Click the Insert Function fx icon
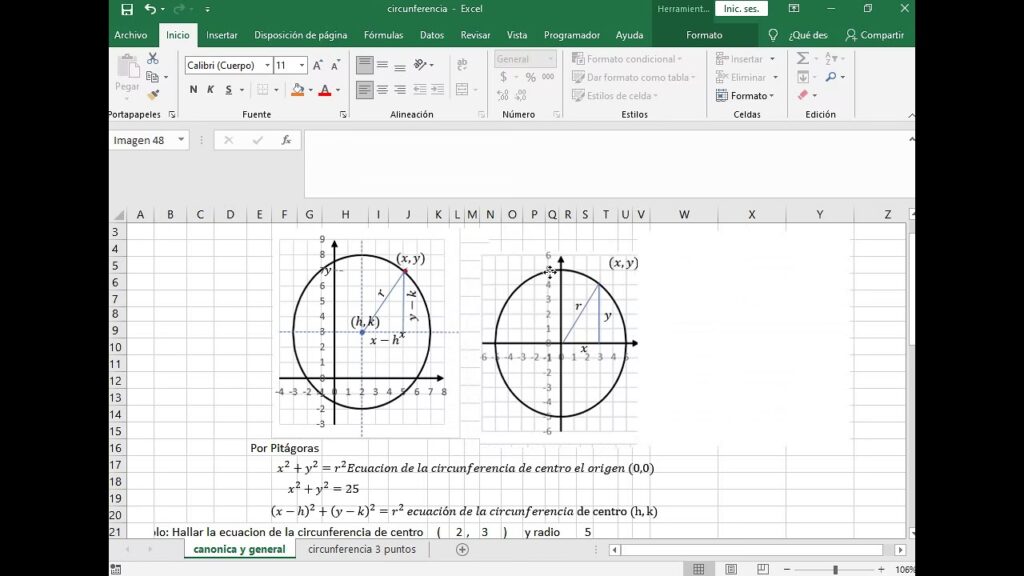The width and height of the screenshot is (1024, 576). click(x=286, y=140)
